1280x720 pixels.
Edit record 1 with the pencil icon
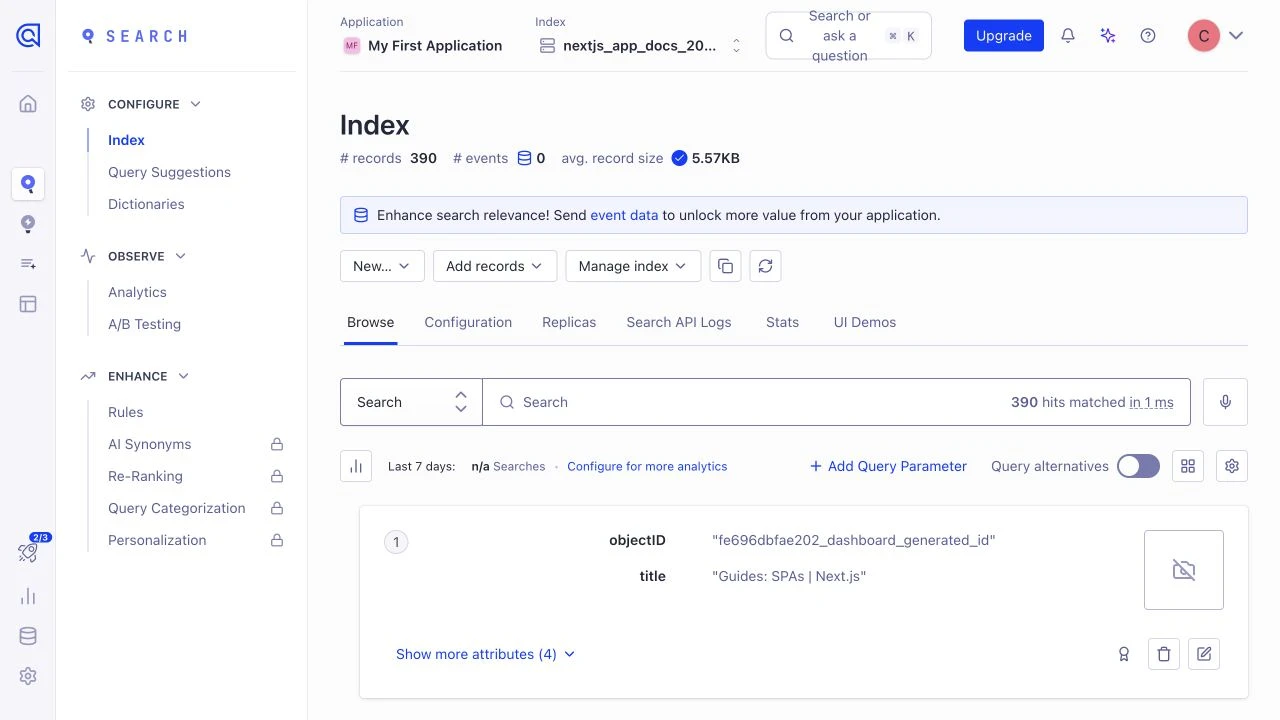pos(1204,654)
